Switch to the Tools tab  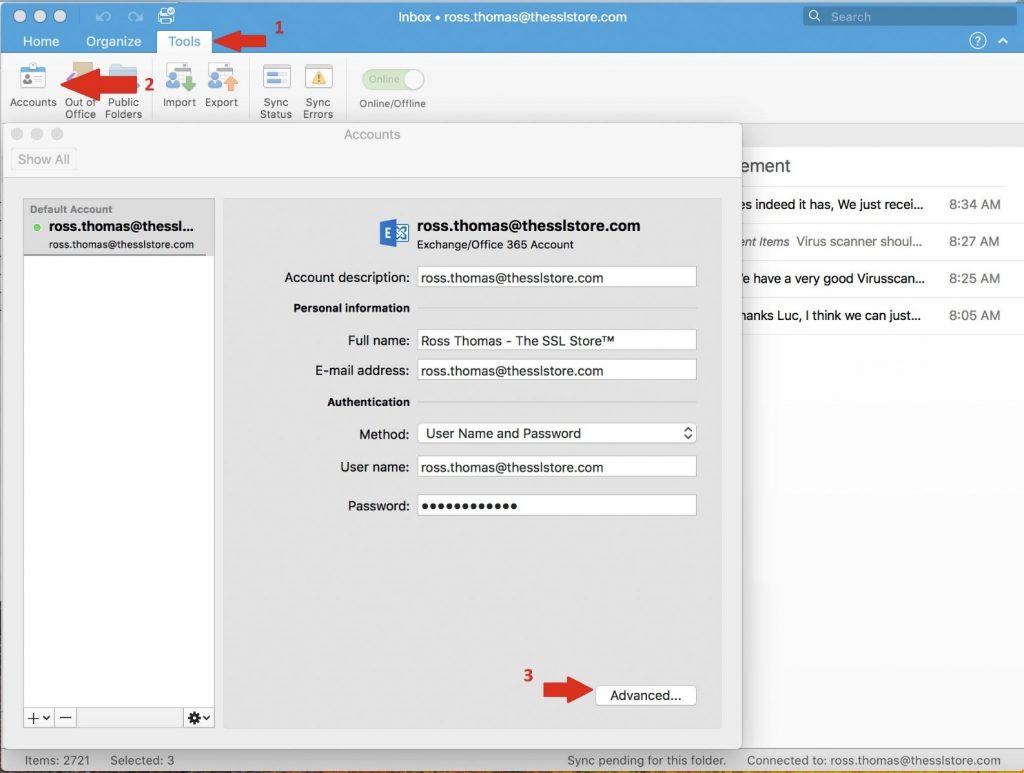pyautogui.click(x=184, y=41)
